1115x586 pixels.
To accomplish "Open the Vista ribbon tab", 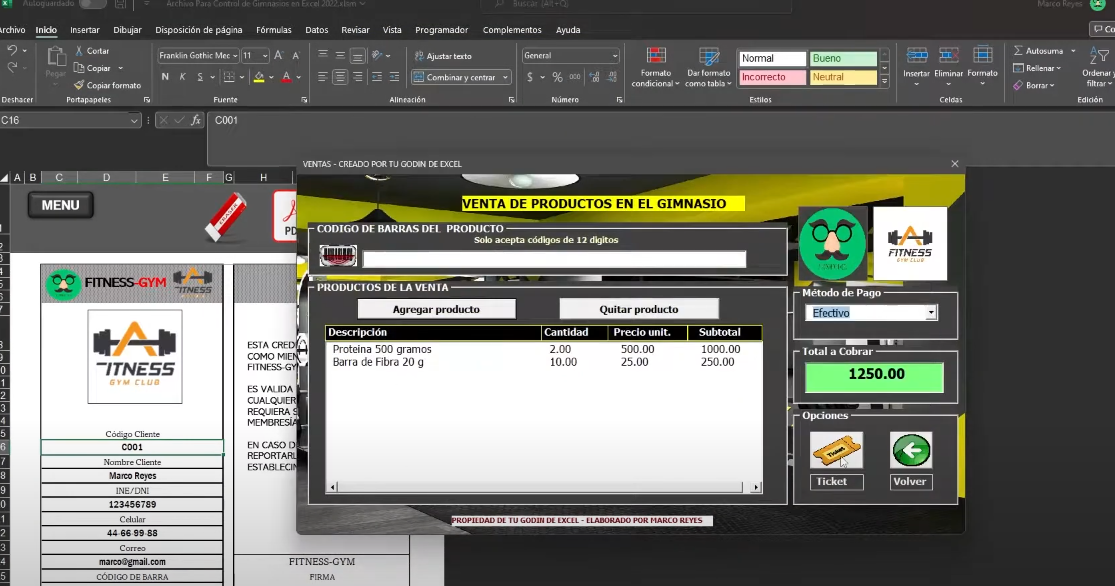I will pos(392,30).
